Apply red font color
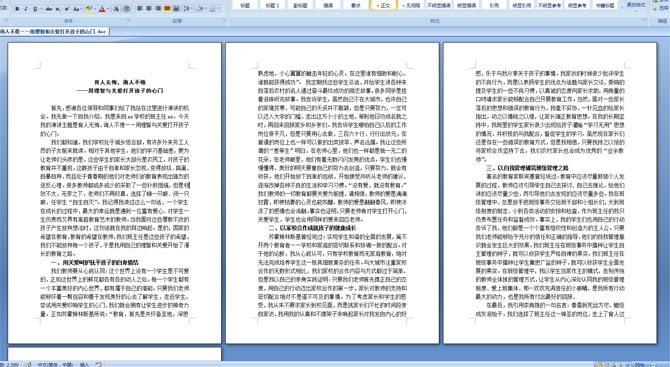670x367 pixels. click(102, 9)
